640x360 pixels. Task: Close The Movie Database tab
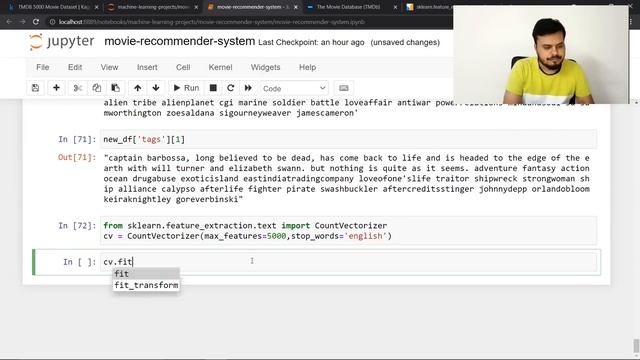coord(395,7)
